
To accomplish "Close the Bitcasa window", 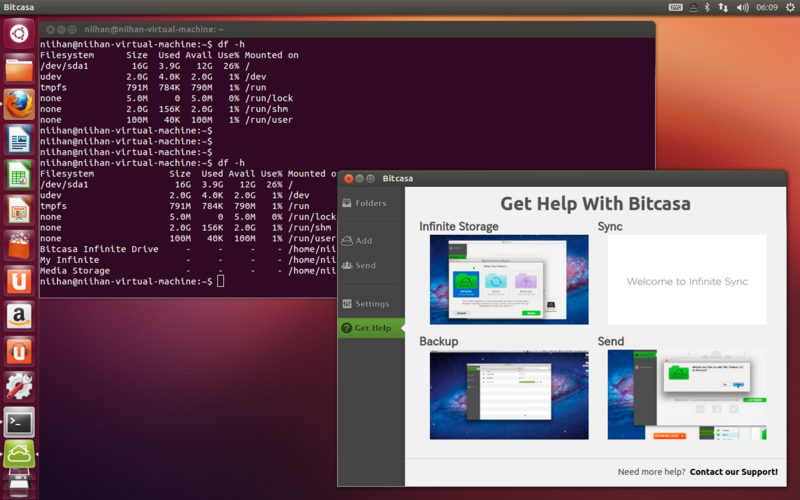I will coord(348,179).
